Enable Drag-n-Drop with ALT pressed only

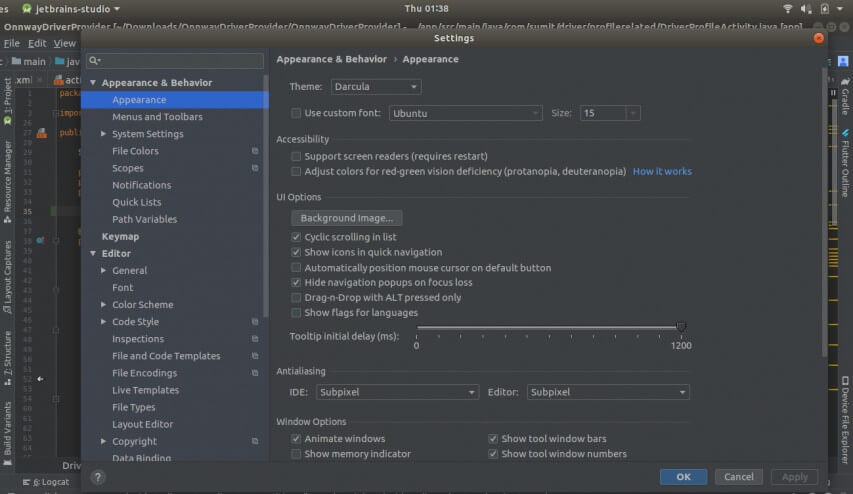[x=296, y=298]
